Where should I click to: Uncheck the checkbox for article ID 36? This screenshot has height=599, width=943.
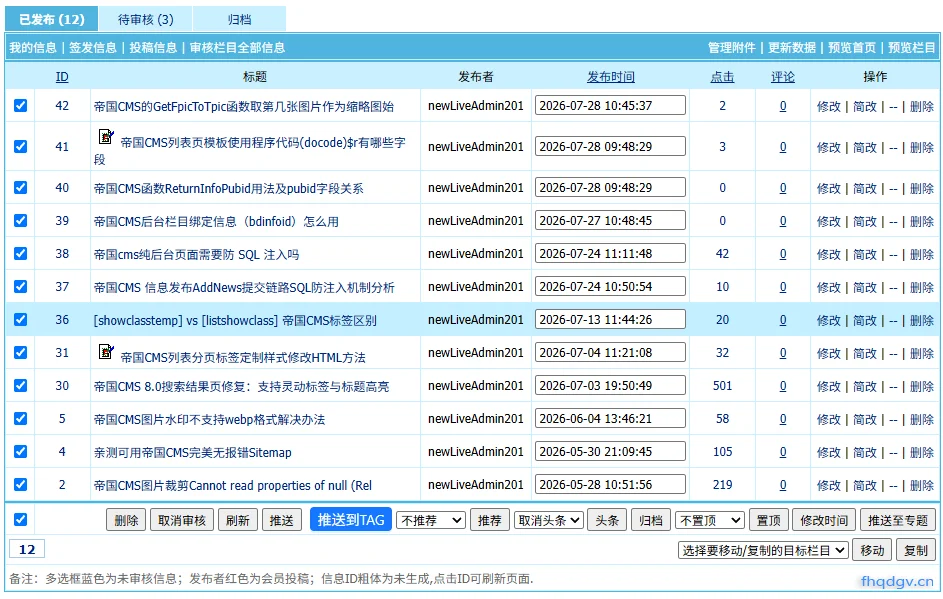(x=20, y=320)
